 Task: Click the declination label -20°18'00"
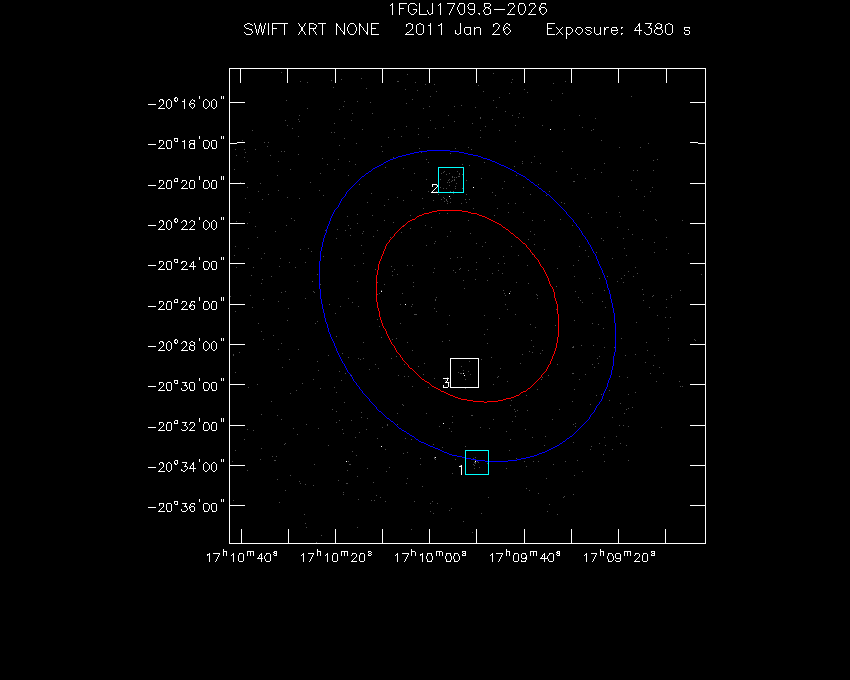tap(186, 144)
